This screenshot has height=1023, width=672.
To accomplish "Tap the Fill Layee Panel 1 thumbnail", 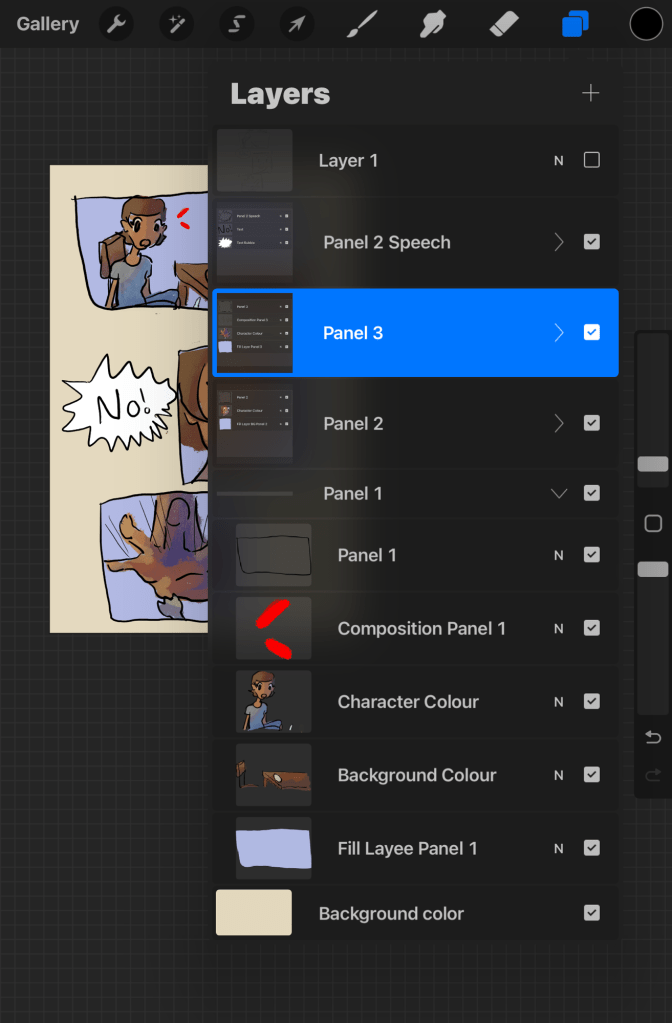I will [x=273, y=848].
